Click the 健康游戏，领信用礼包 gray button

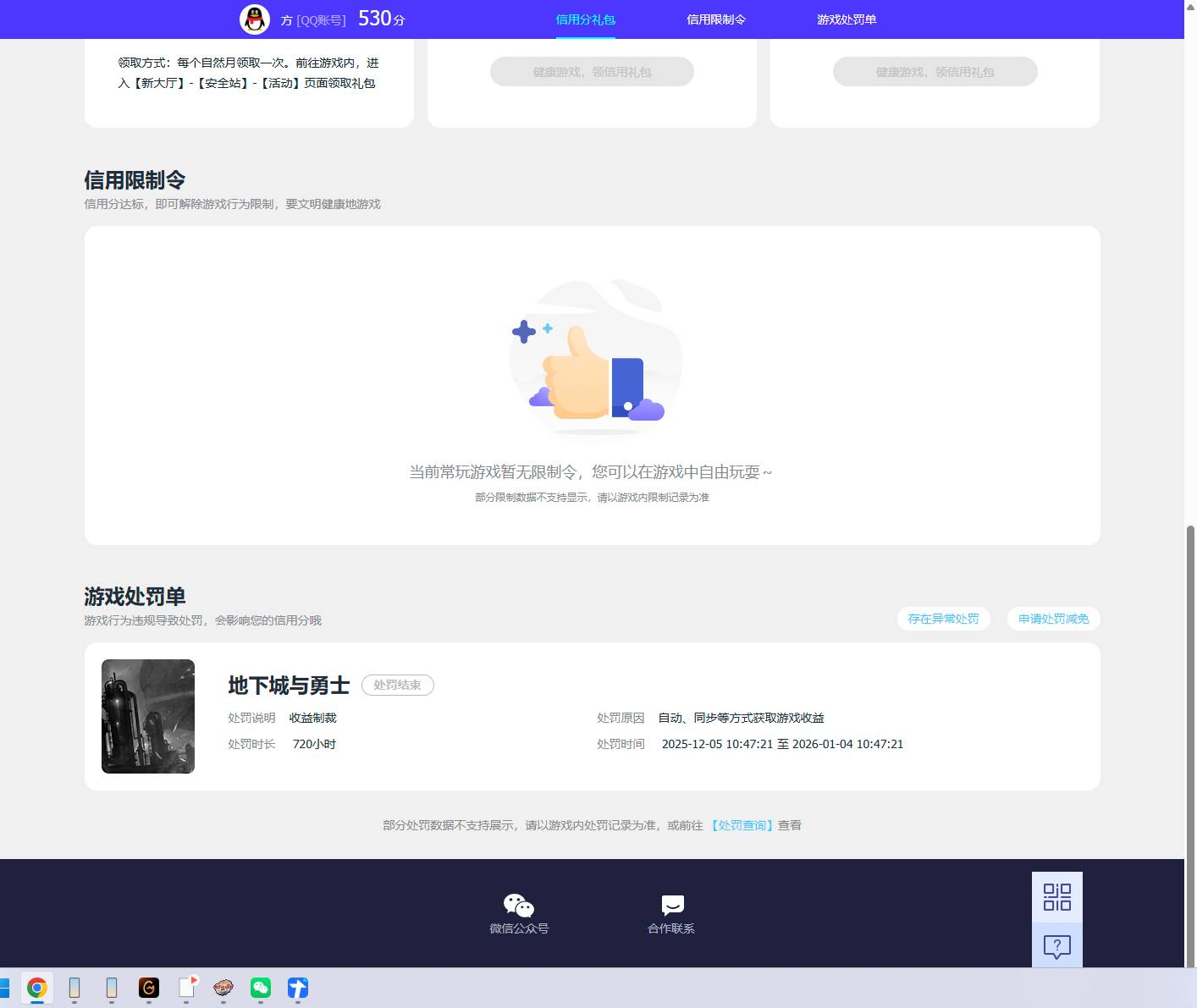pyautogui.click(x=591, y=72)
